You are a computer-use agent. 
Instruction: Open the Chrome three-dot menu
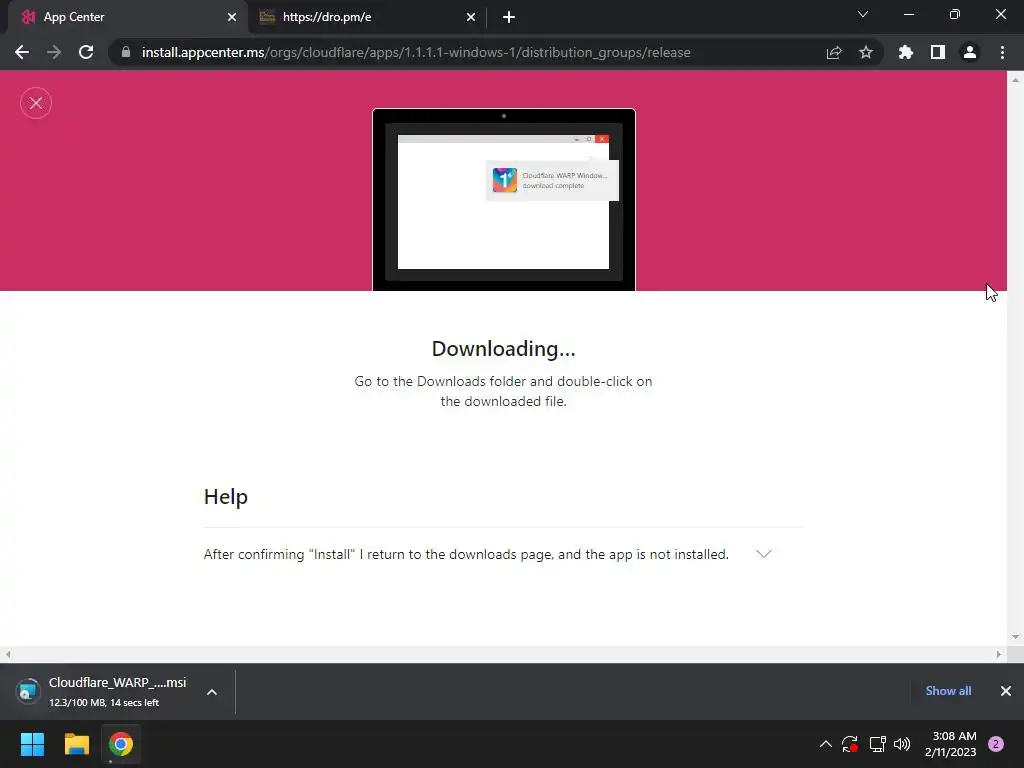pos(1002,52)
